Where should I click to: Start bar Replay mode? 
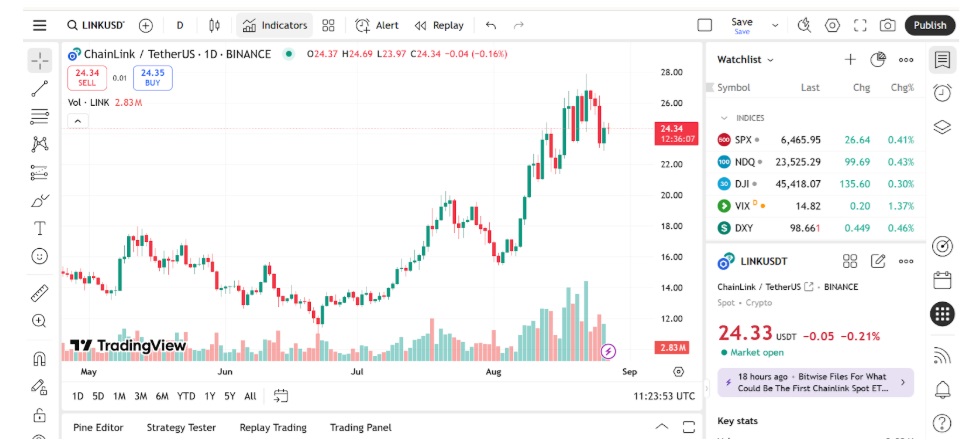click(x=439, y=25)
